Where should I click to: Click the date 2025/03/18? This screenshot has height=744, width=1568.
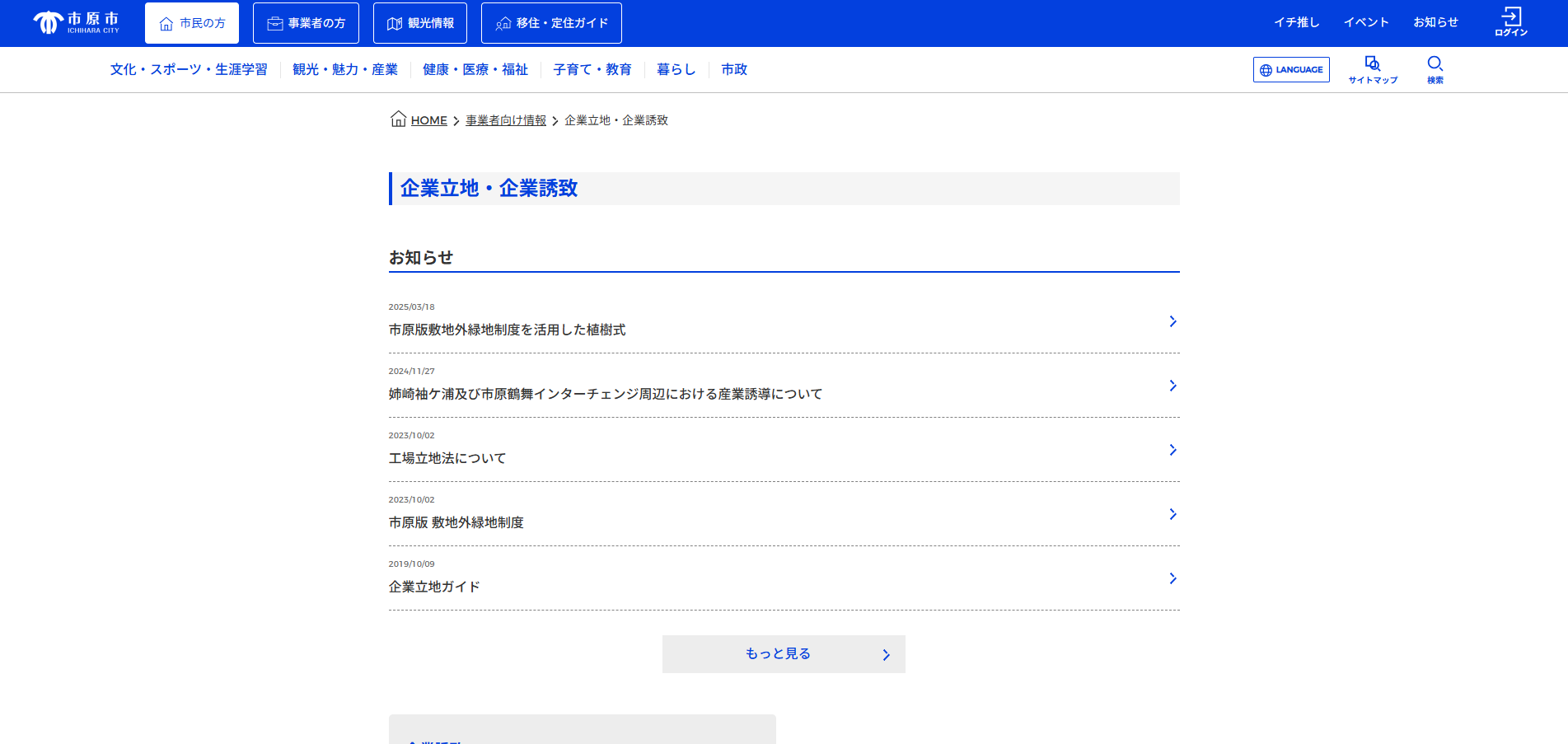tap(411, 306)
